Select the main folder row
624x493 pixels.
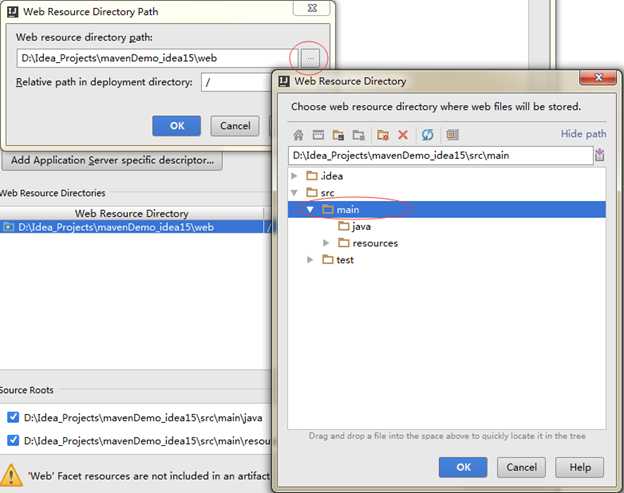[447, 209]
